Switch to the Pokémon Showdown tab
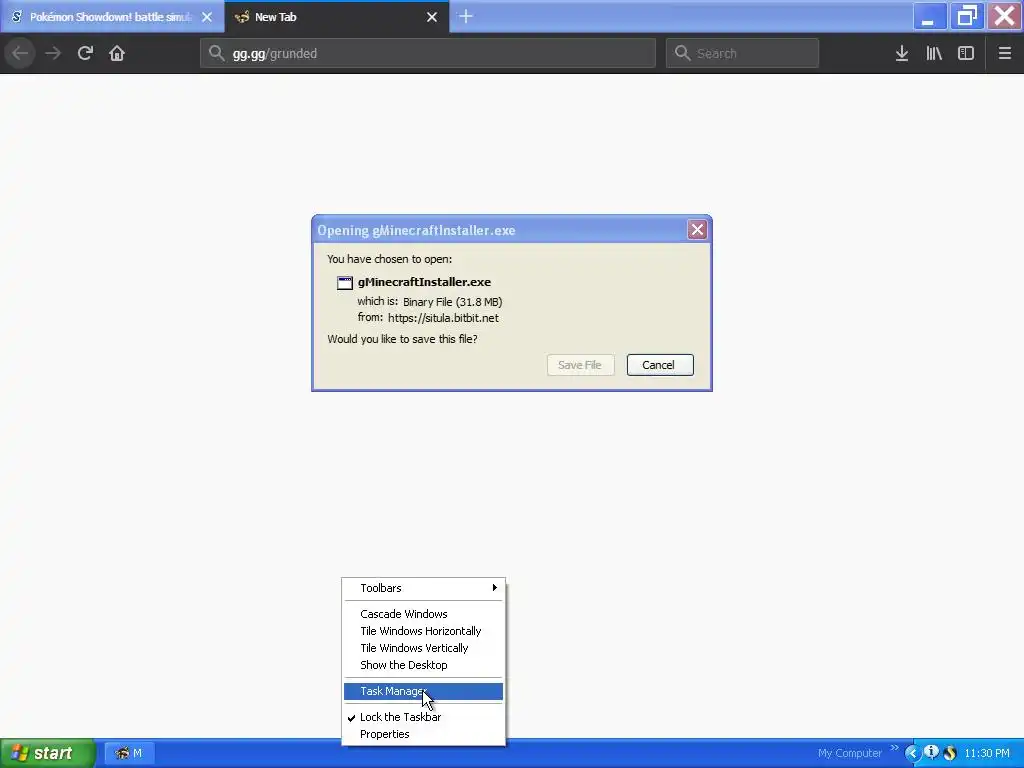1024x768 pixels. [x=112, y=17]
